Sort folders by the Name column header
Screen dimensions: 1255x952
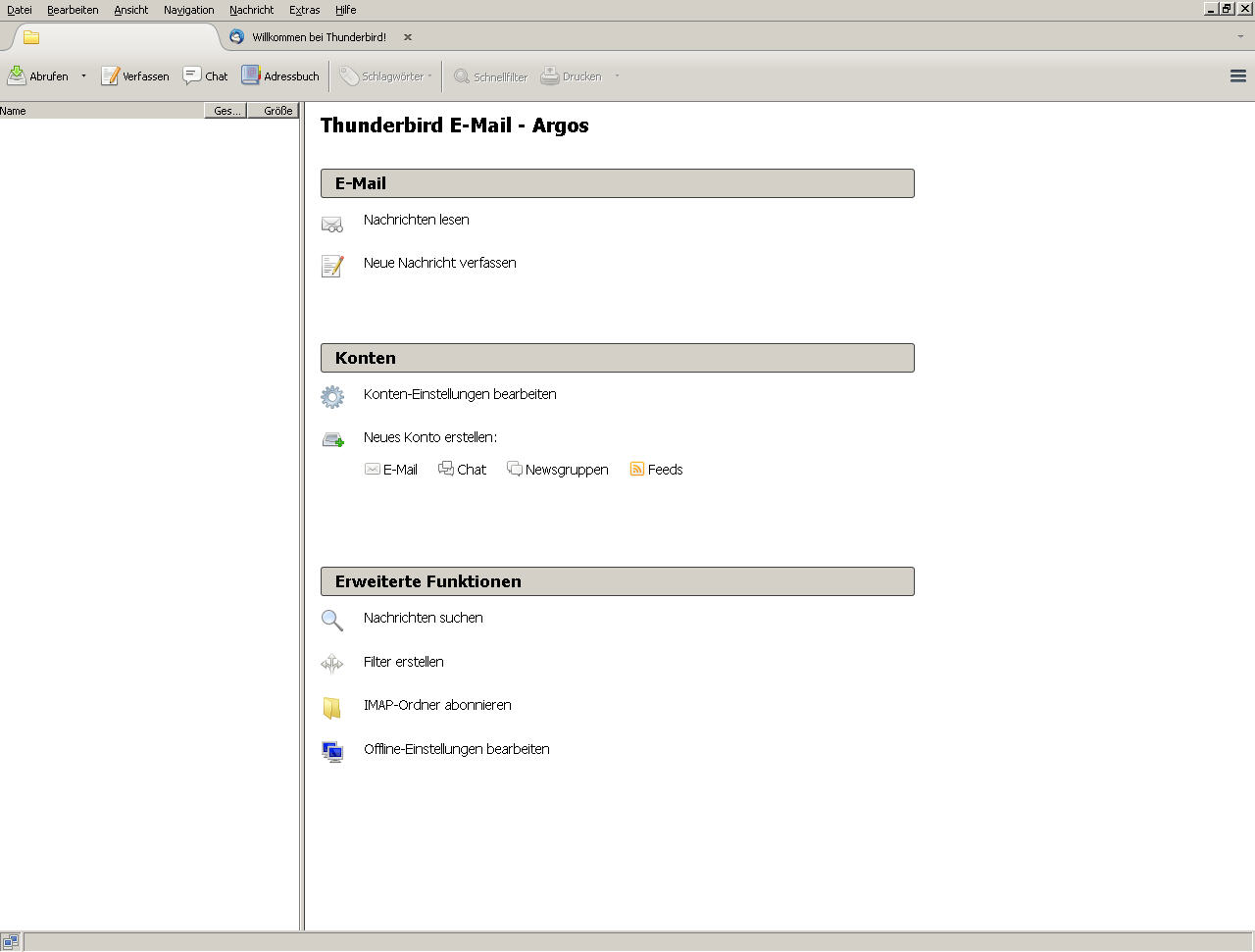click(x=102, y=111)
